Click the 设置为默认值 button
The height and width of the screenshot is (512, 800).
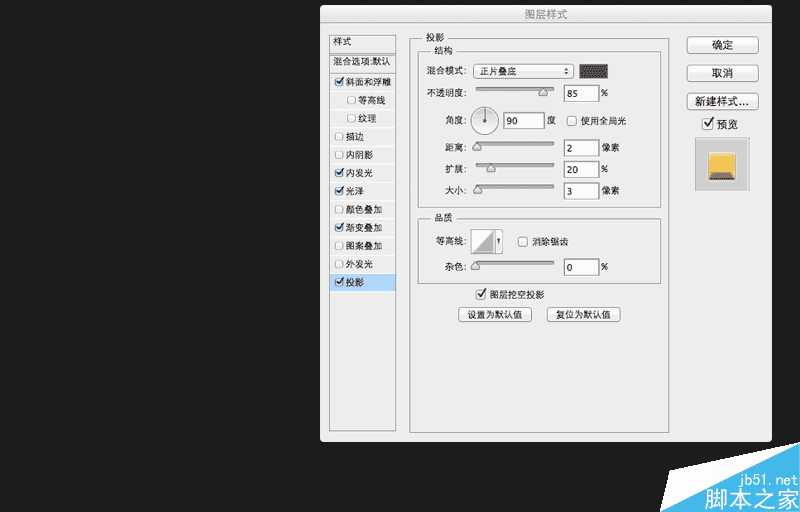click(x=494, y=314)
